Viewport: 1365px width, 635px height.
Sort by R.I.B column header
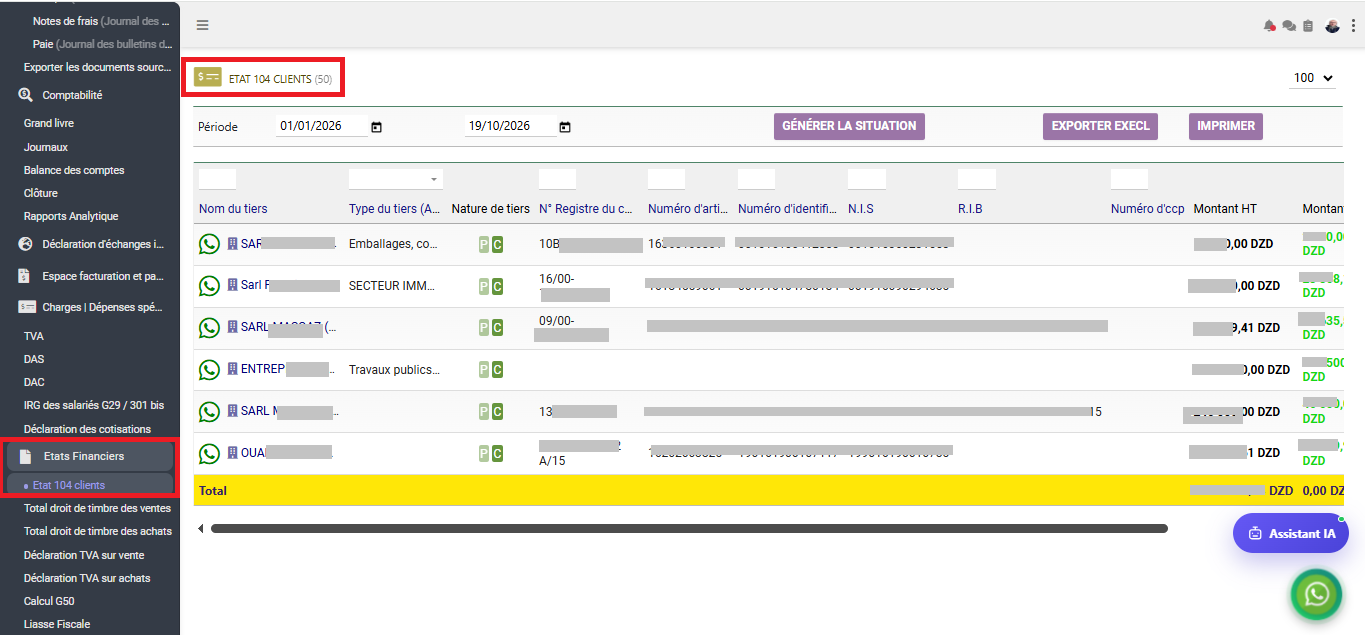(x=970, y=209)
